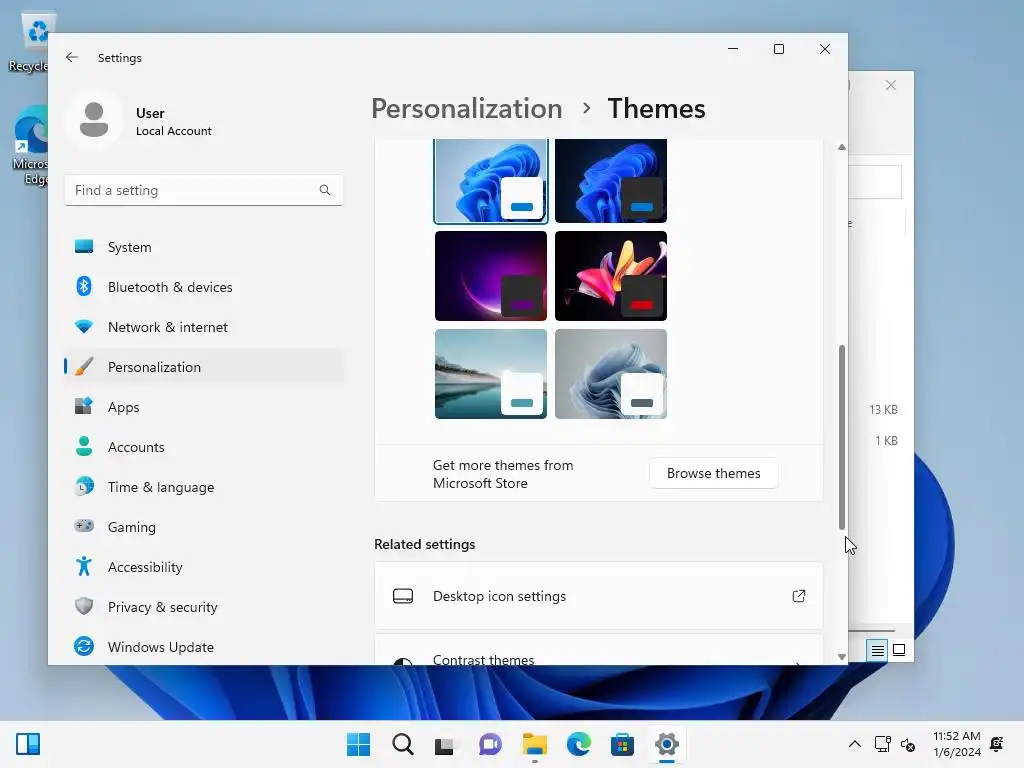
Task: Click the 13 KB file size entry
Action: click(x=883, y=410)
